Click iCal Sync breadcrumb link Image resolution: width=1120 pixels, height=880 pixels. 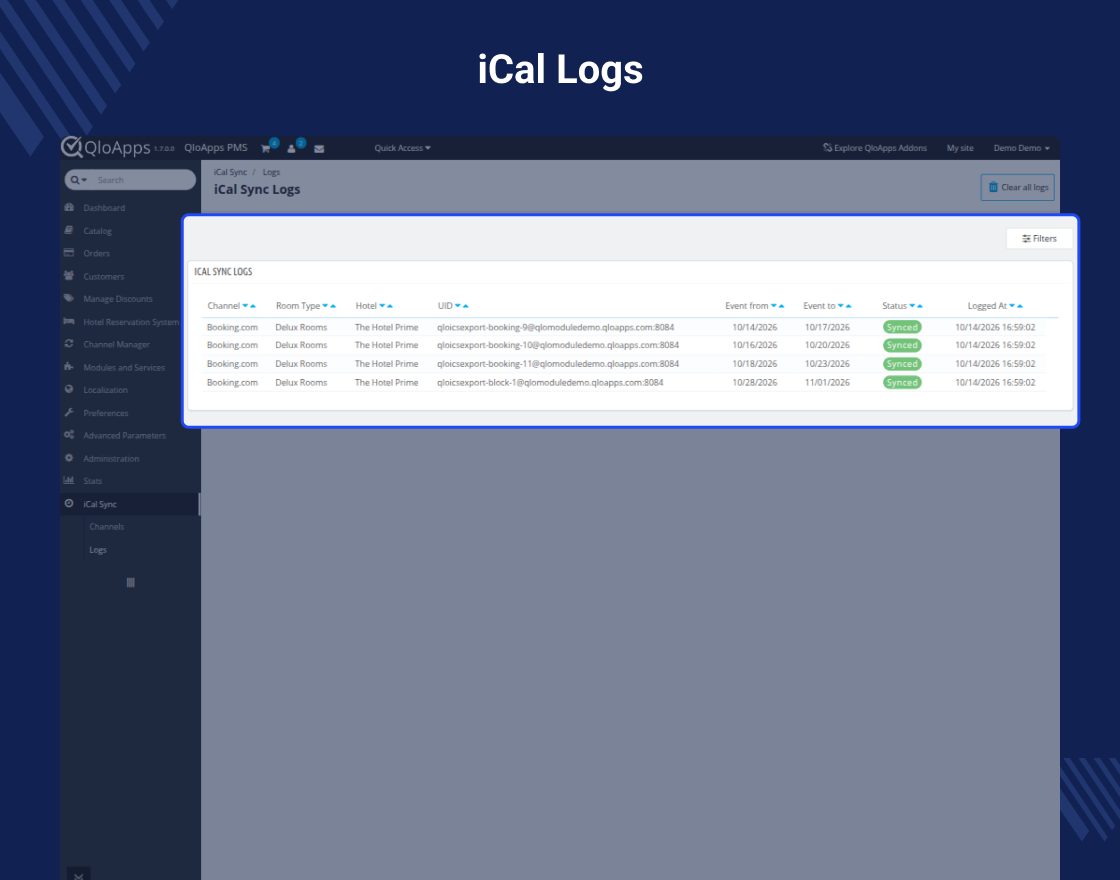pos(230,172)
